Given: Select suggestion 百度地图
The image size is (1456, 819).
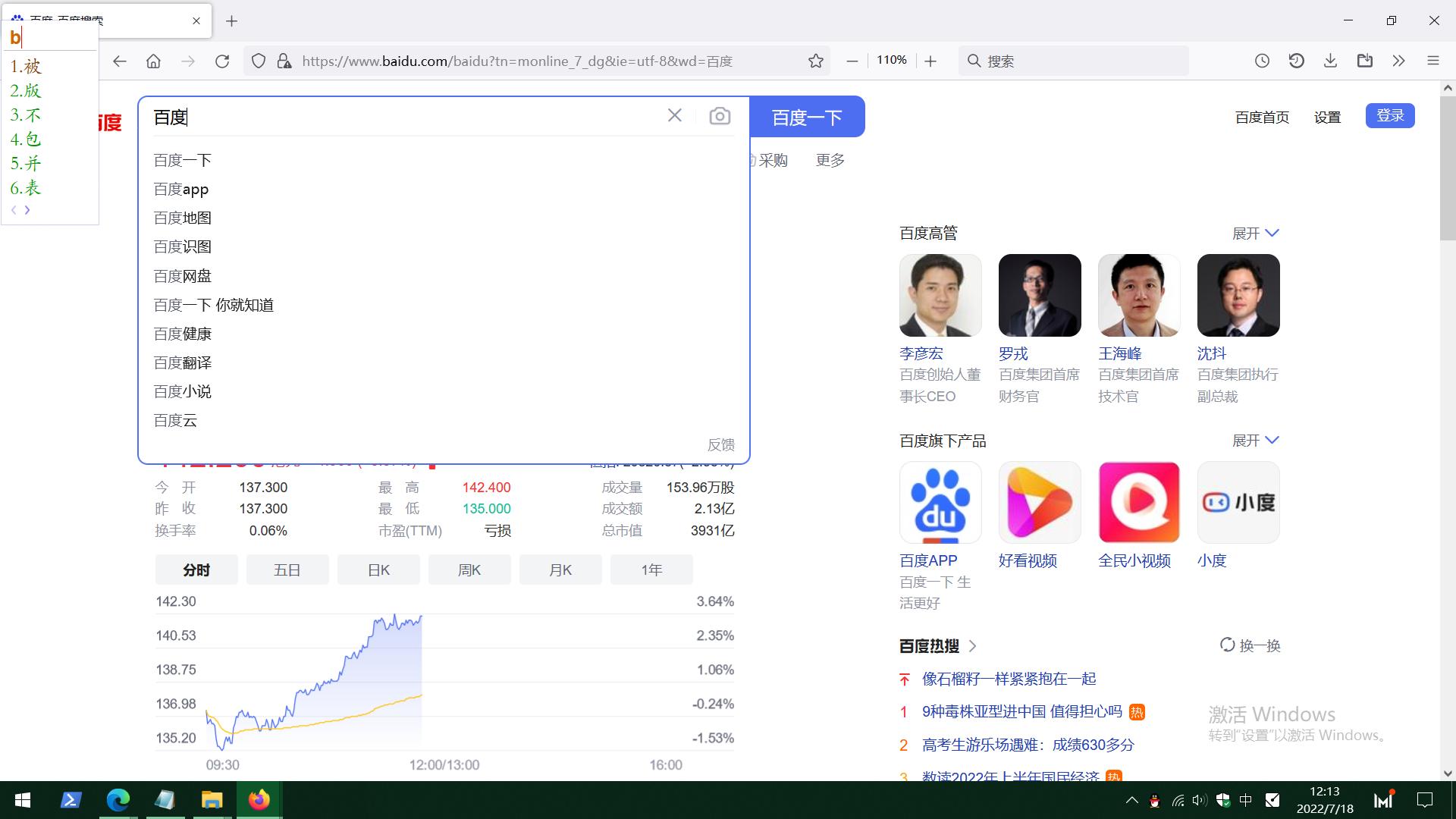Looking at the screenshot, I should tap(183, 218).
